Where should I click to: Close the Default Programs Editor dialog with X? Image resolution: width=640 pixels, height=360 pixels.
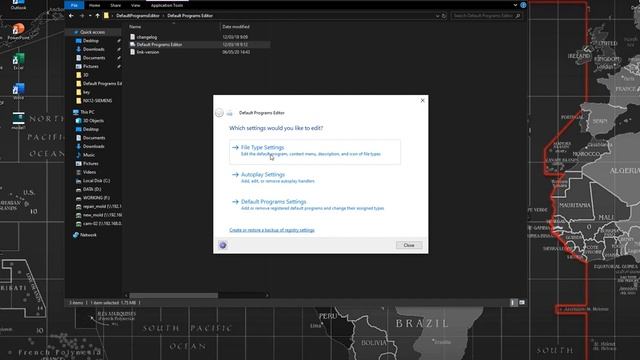click(x=422, y=100)
